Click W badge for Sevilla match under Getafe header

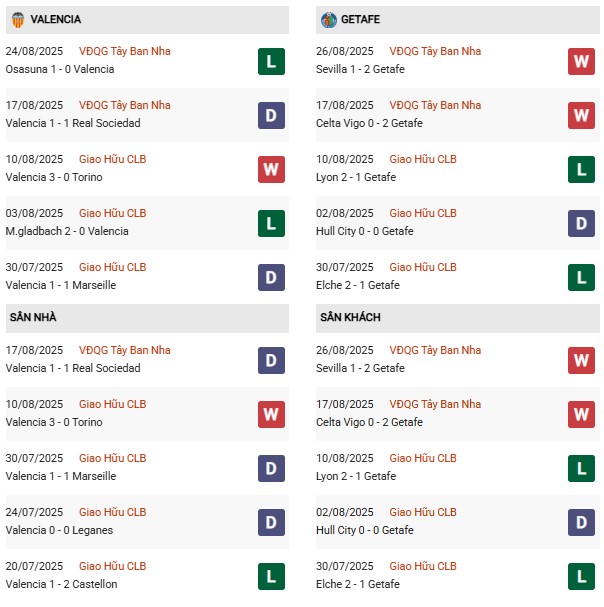pos(581,62)
